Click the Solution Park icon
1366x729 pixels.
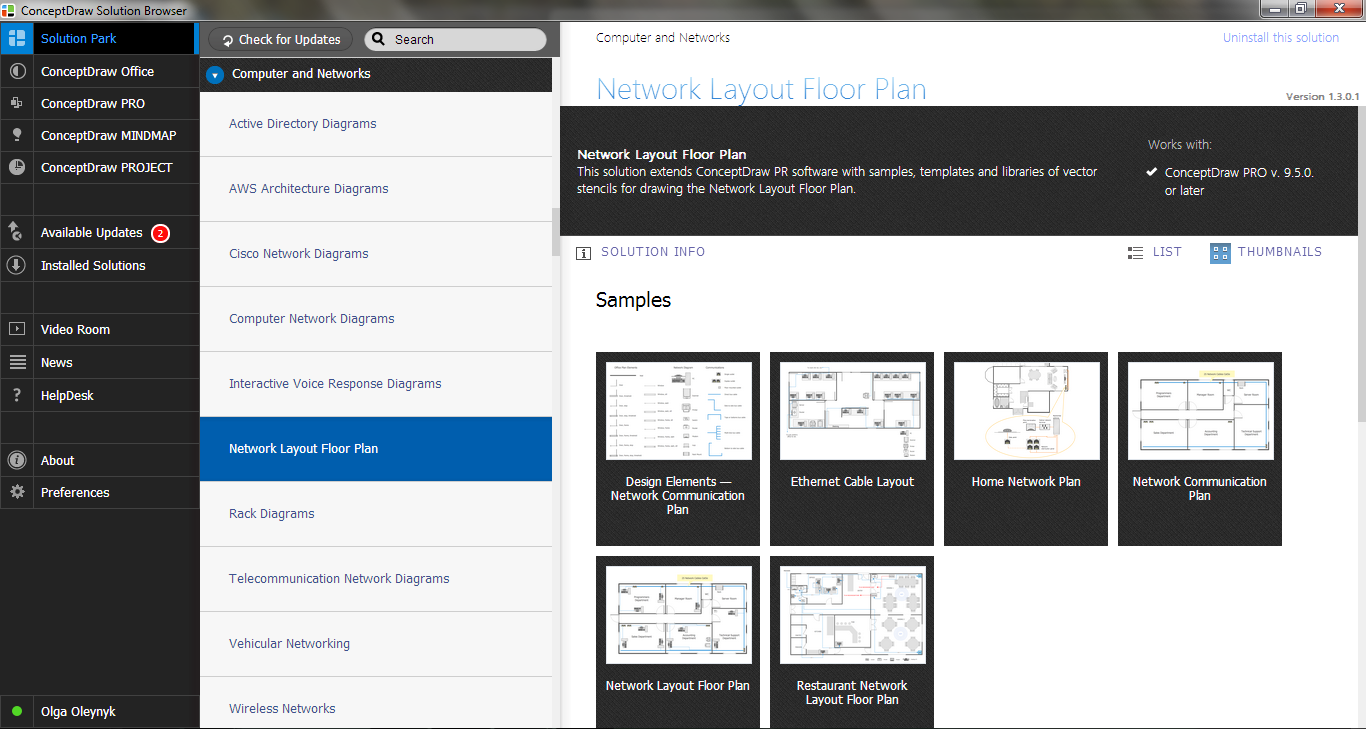(16, 39)
